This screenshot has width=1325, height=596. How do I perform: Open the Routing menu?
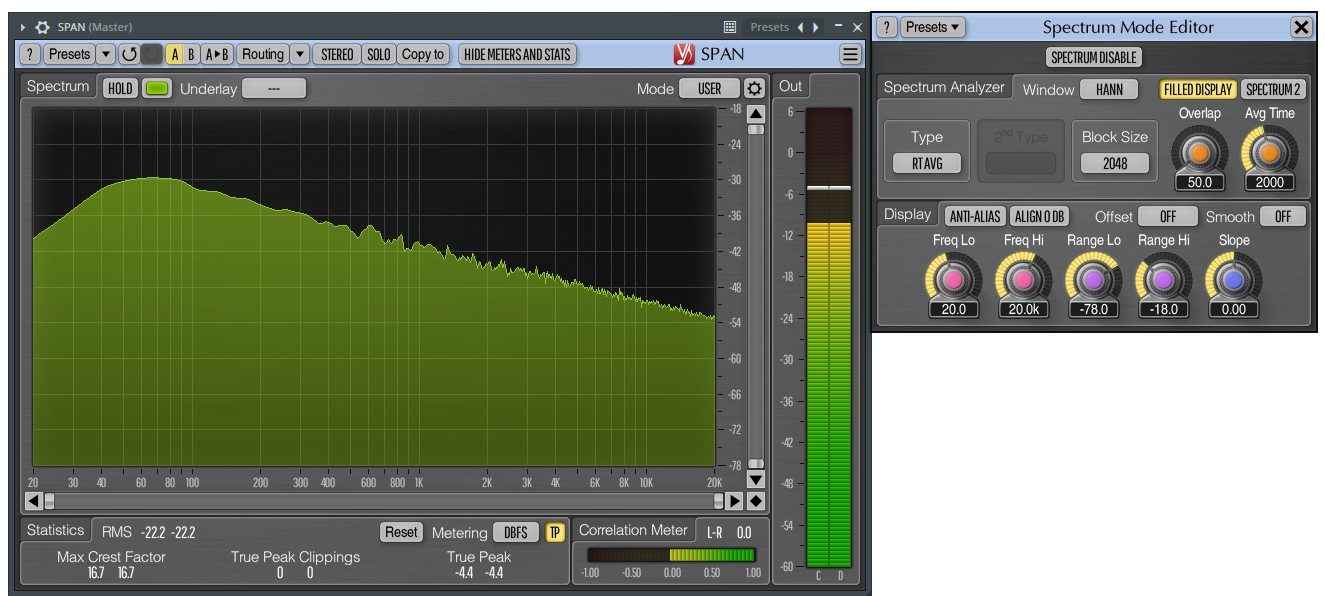click(x=263, y=54)
